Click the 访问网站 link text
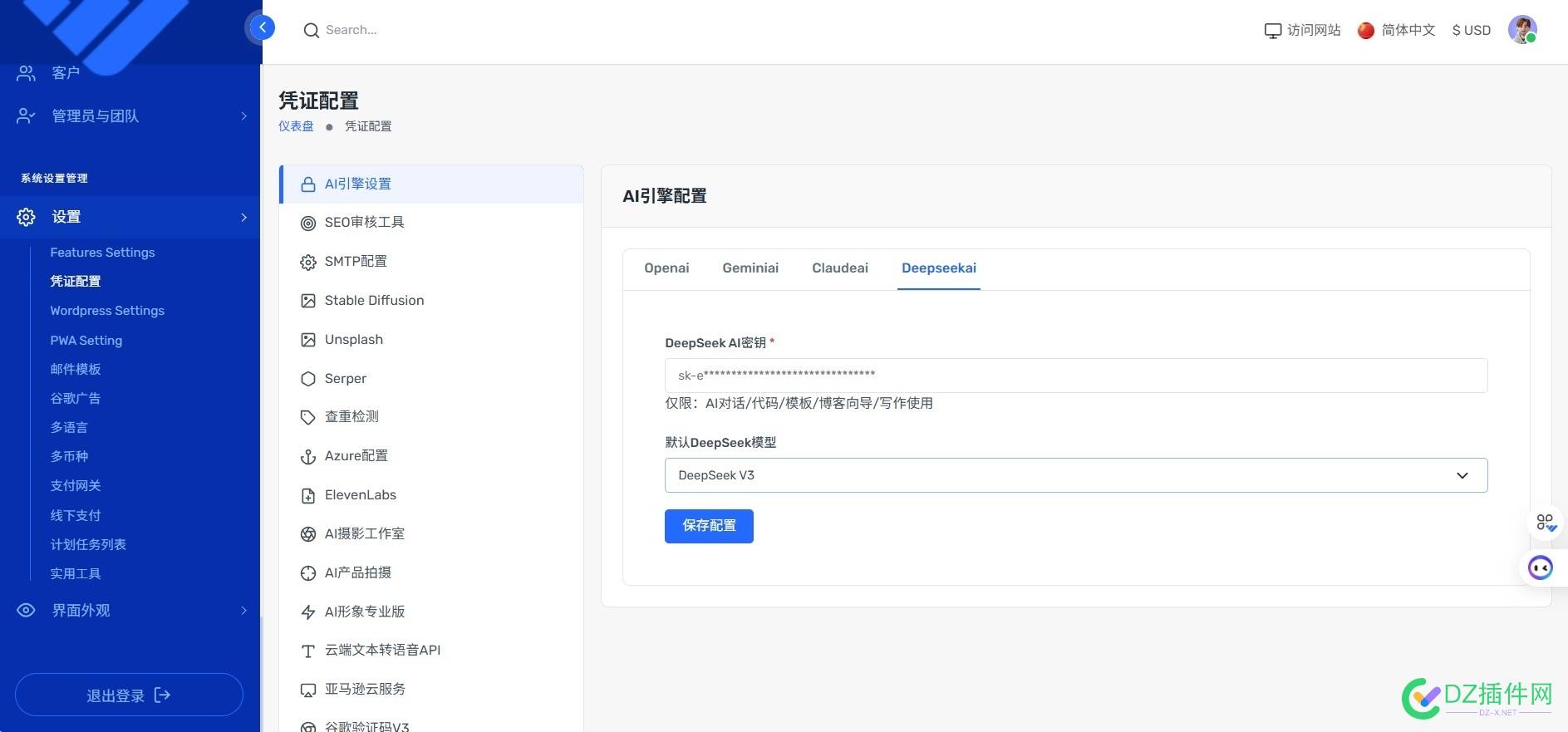Screen dimensions: 1568x732 click(x=1314, y=31)
